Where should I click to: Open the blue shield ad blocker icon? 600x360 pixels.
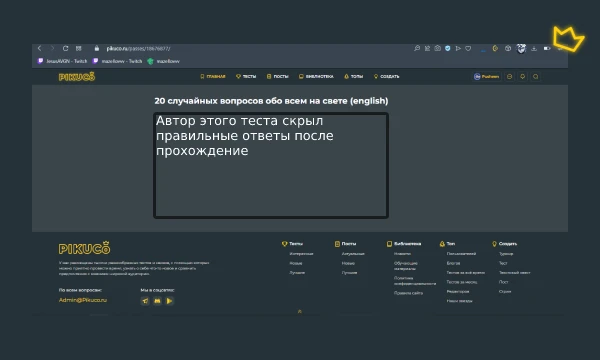pos(448,48)
